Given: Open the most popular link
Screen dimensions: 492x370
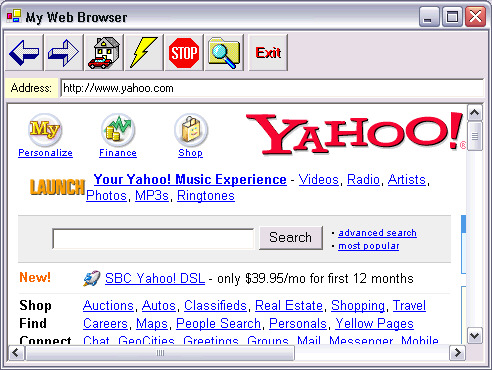Looking at the screenshot, I should coord(369,246).
